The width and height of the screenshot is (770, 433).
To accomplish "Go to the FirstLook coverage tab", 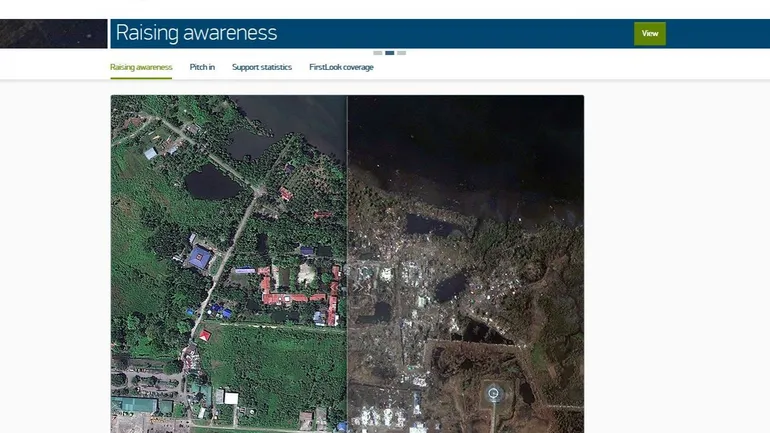I will point(341,67).
